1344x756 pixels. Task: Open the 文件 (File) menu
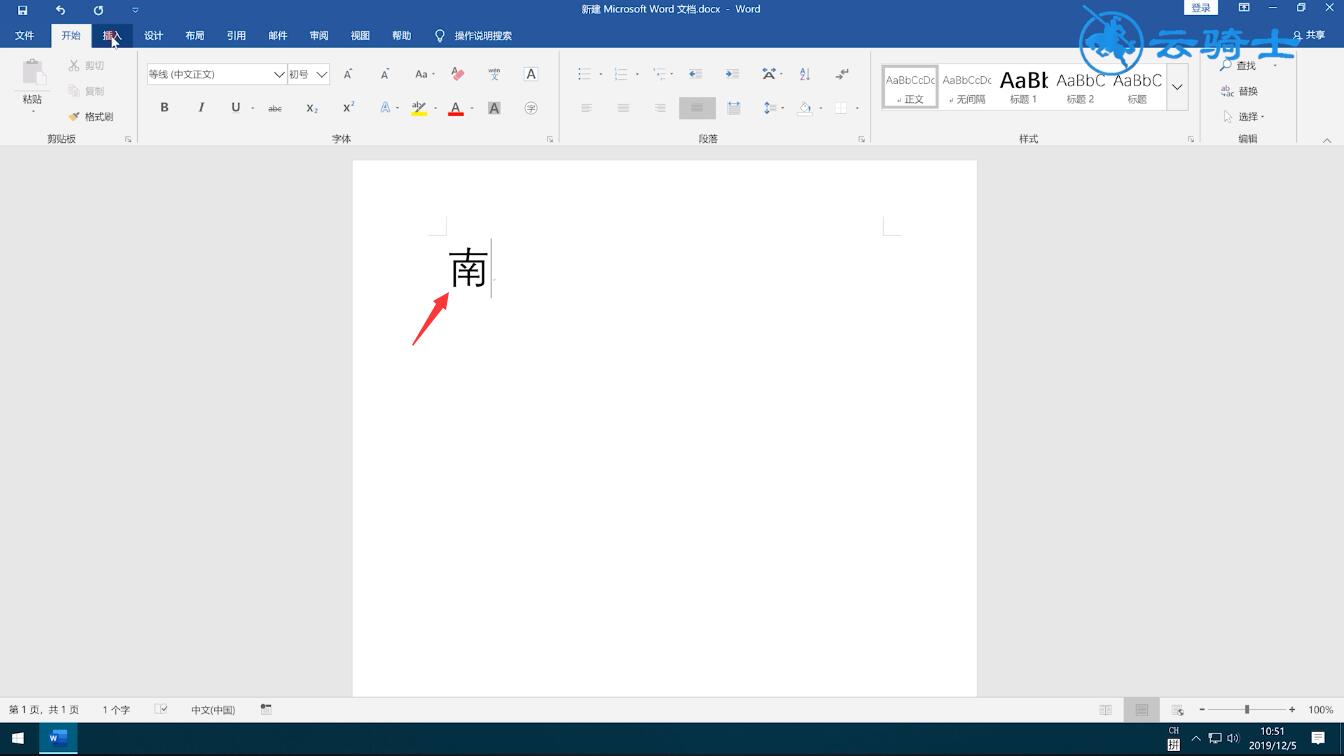click(25, 35)
